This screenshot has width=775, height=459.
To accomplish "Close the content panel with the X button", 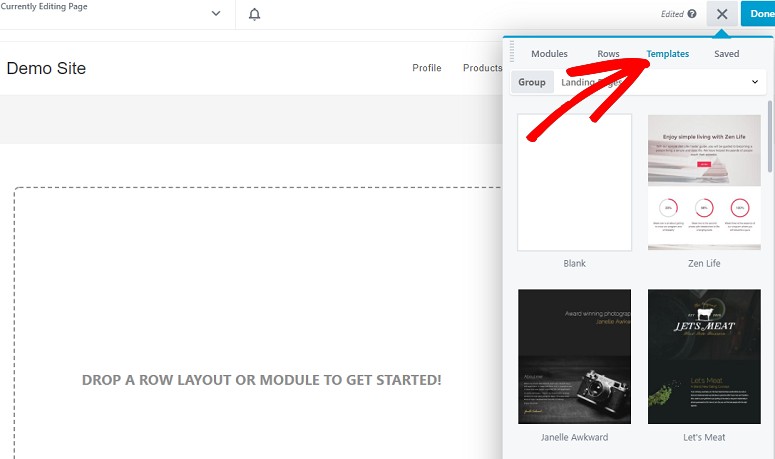I will (722, 14).
